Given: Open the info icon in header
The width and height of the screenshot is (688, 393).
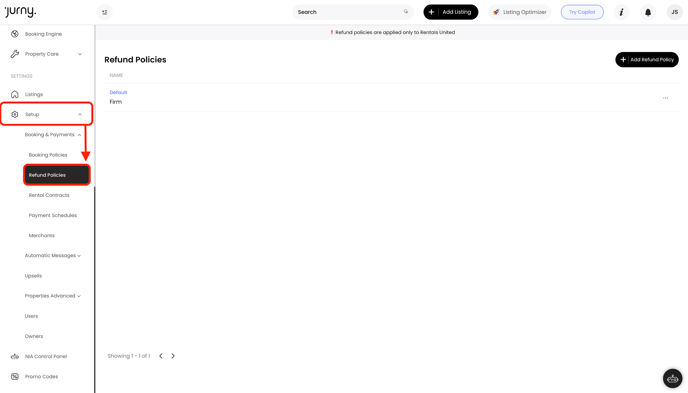Looking at the screenshot, I should [x=621, y=12].
